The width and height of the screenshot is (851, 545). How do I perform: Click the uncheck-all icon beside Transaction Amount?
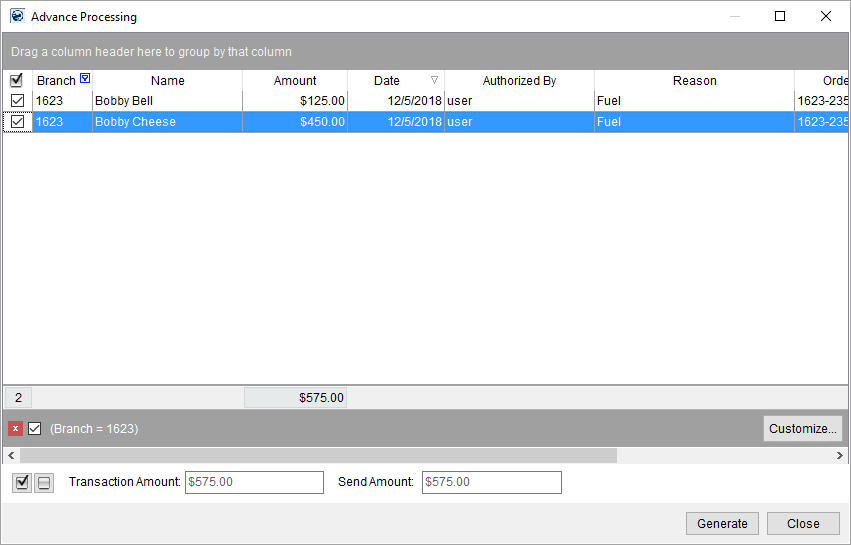tap(44, 483)
